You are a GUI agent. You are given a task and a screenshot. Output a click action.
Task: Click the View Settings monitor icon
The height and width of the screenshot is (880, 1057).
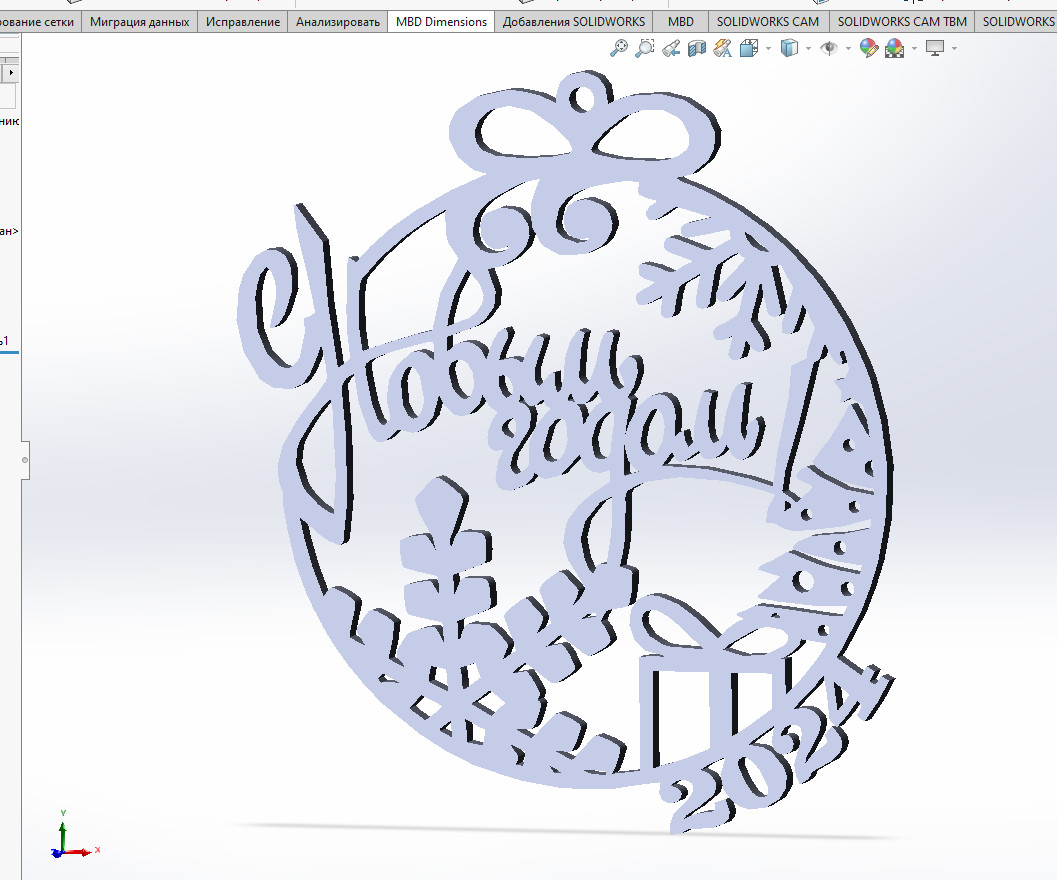(935, 49)
